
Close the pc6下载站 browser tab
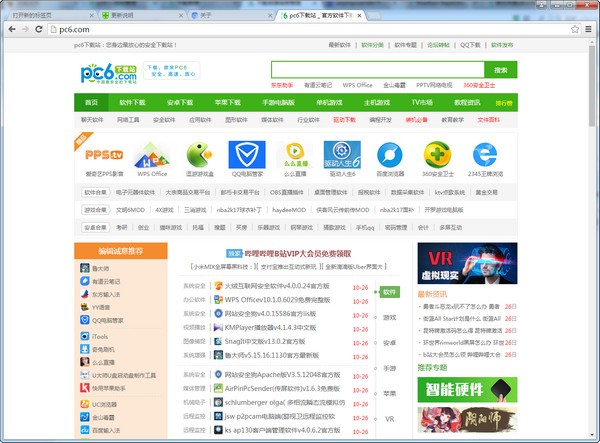(x=359, y=16)
